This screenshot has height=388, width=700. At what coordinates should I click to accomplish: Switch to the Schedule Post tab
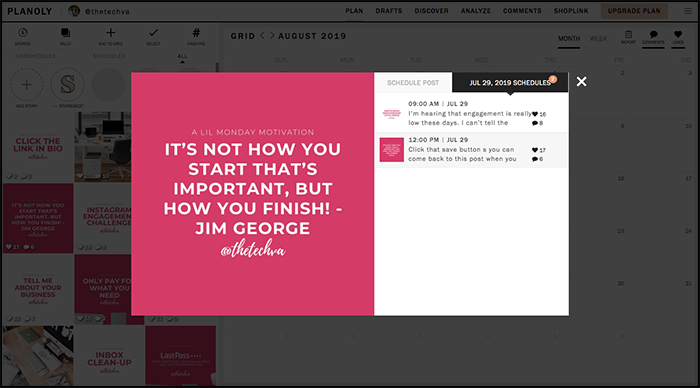coord(413,83)
